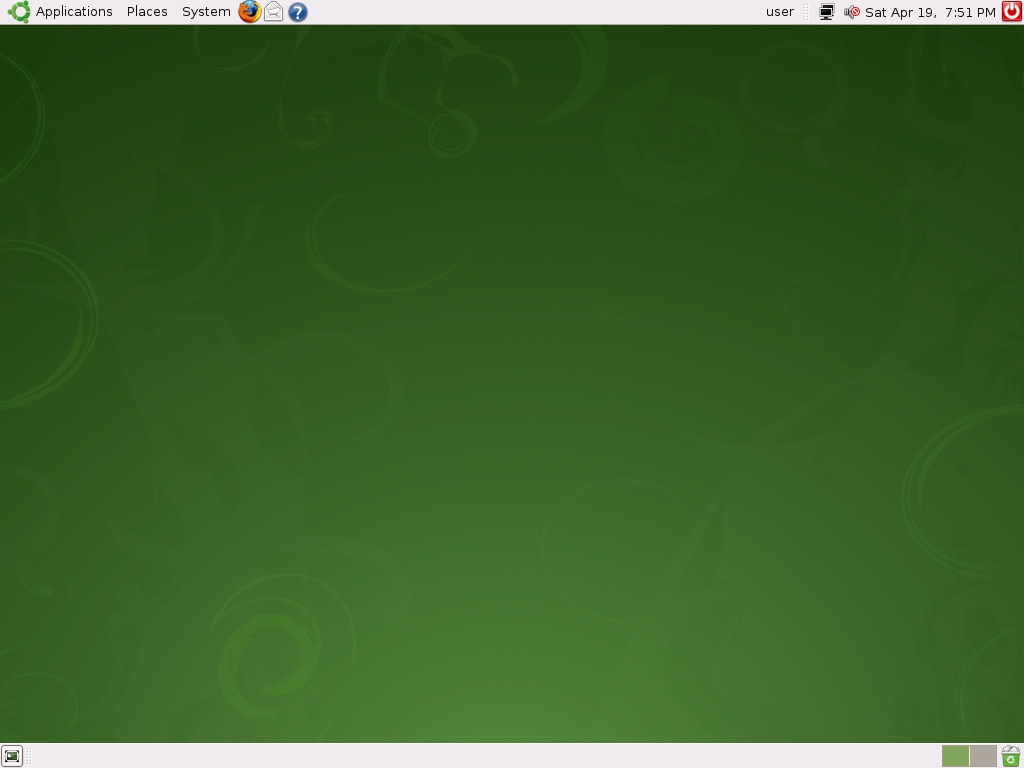The width and height of the screenshot is (1024, 768).
Task: Open the Places menu
Action: pyautogui.click(x=147, y=12)
